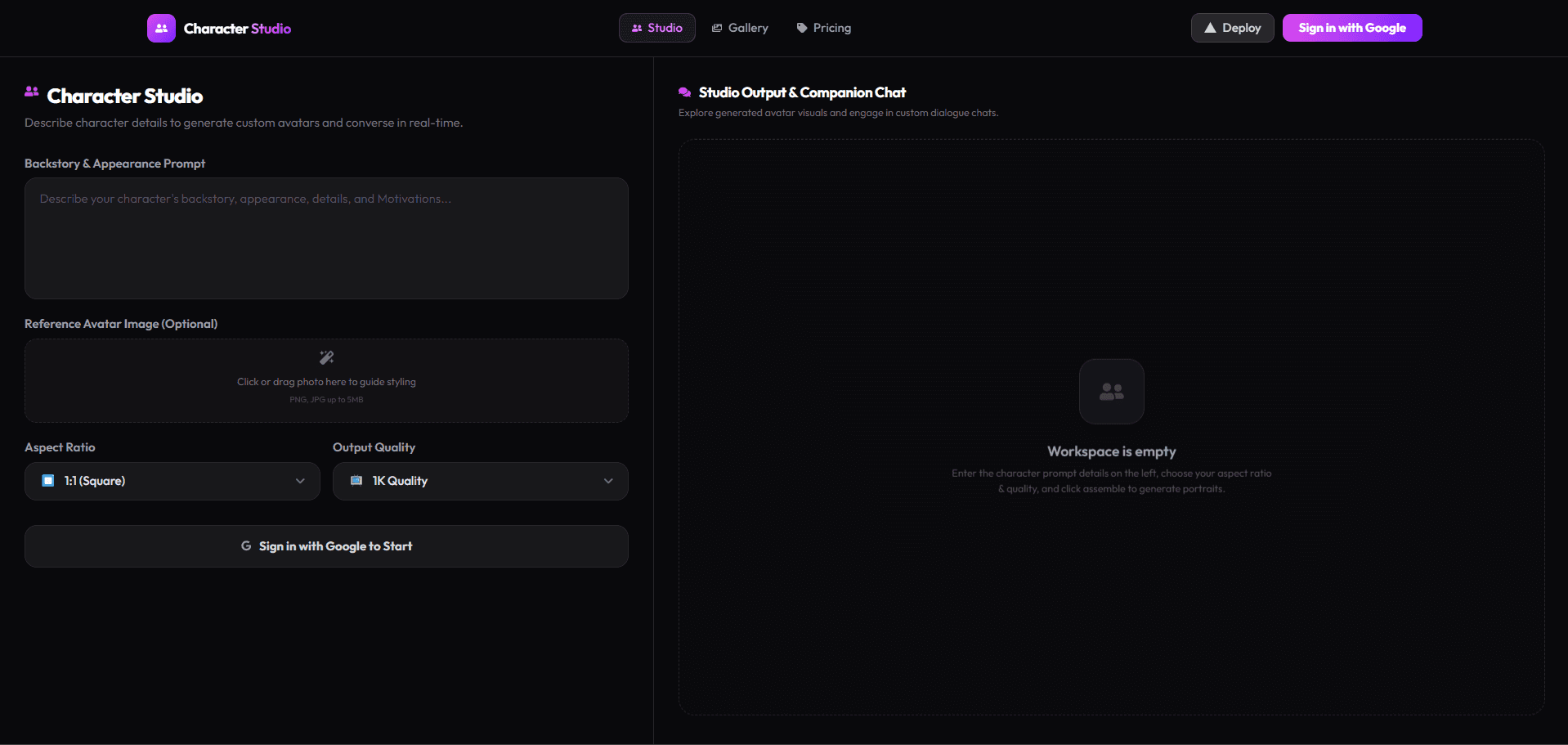
Task: Click the images icon beside Gallery
Action: tap(717, 28)
